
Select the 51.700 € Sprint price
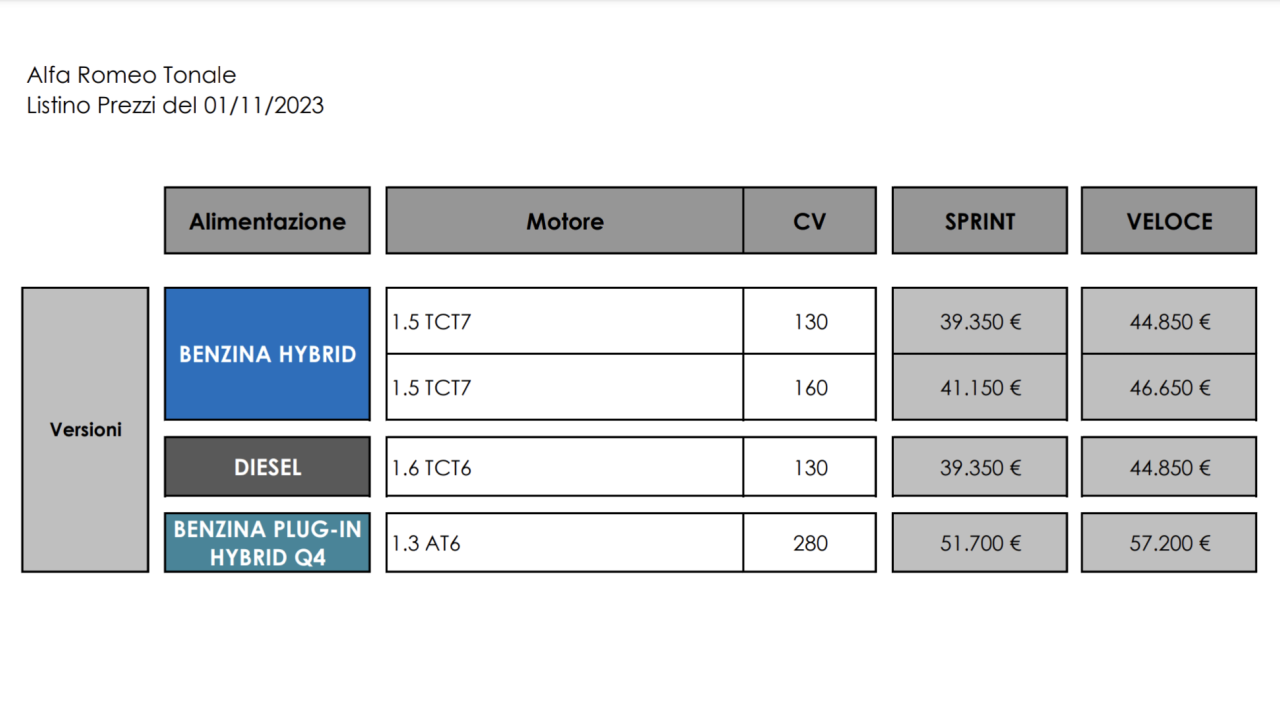tap(979, 543)
